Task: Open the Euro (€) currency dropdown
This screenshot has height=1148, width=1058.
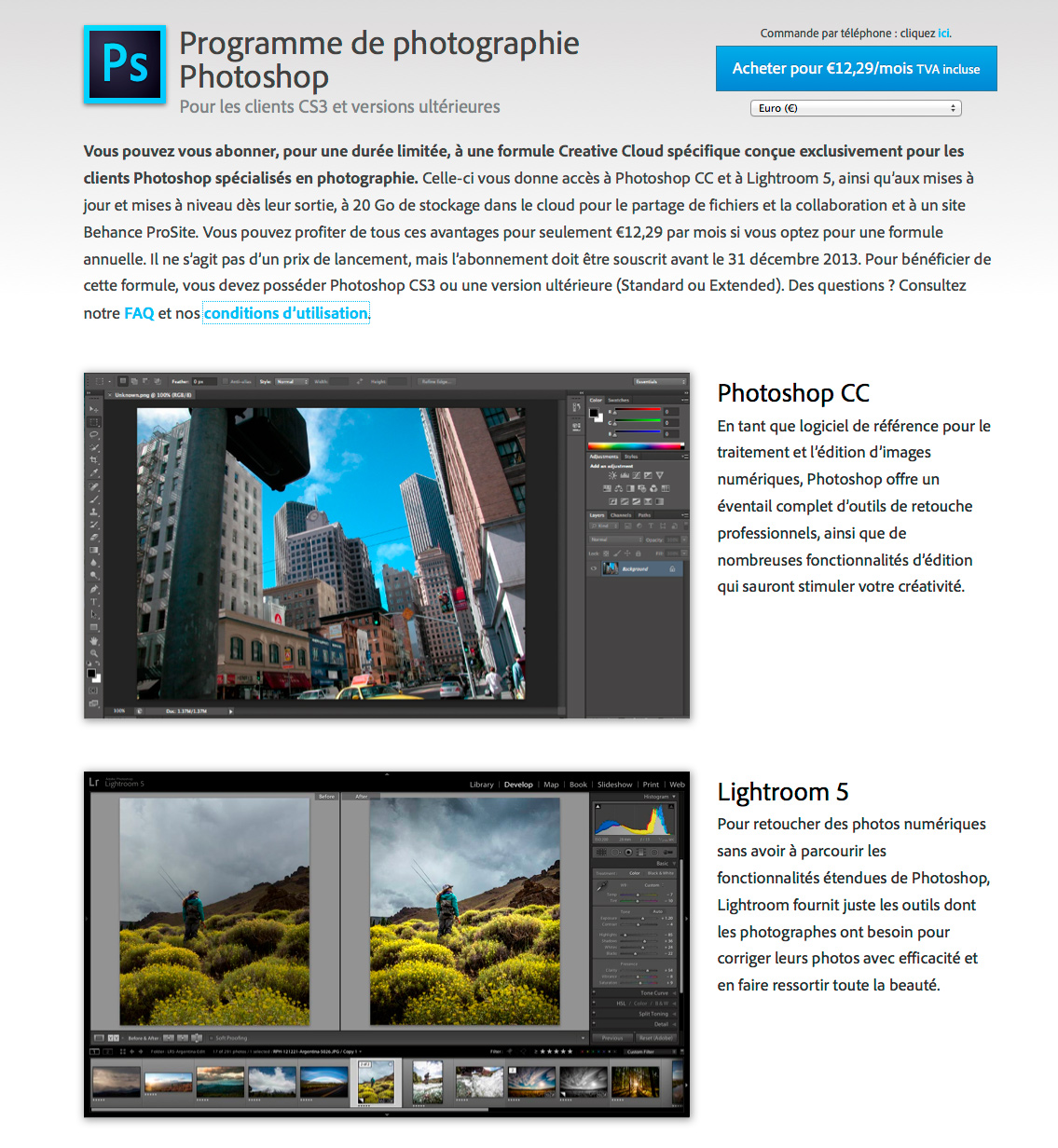Action: pos(856,108)
